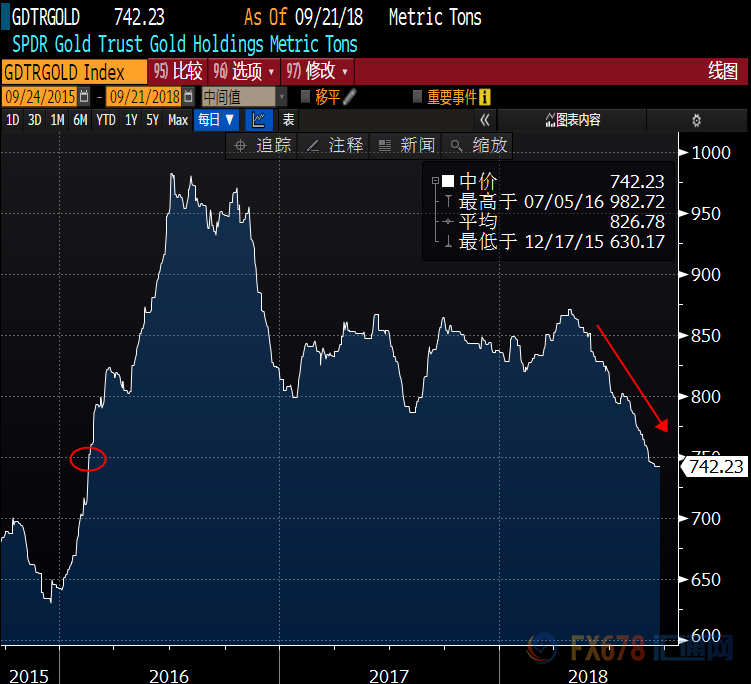
Task: Select the 1M range tab
Action: (x=57, y=120)
